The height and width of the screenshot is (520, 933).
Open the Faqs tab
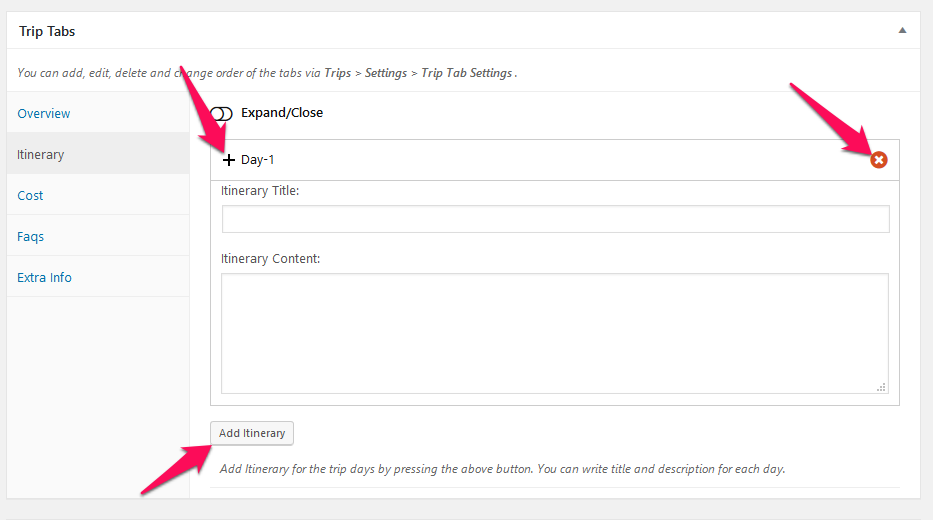click(x=30, y=236)
